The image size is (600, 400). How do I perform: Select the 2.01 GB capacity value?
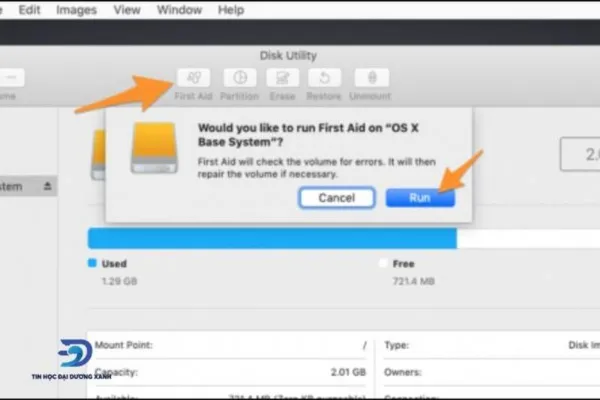pyautogui.click(x=348, y=372)
